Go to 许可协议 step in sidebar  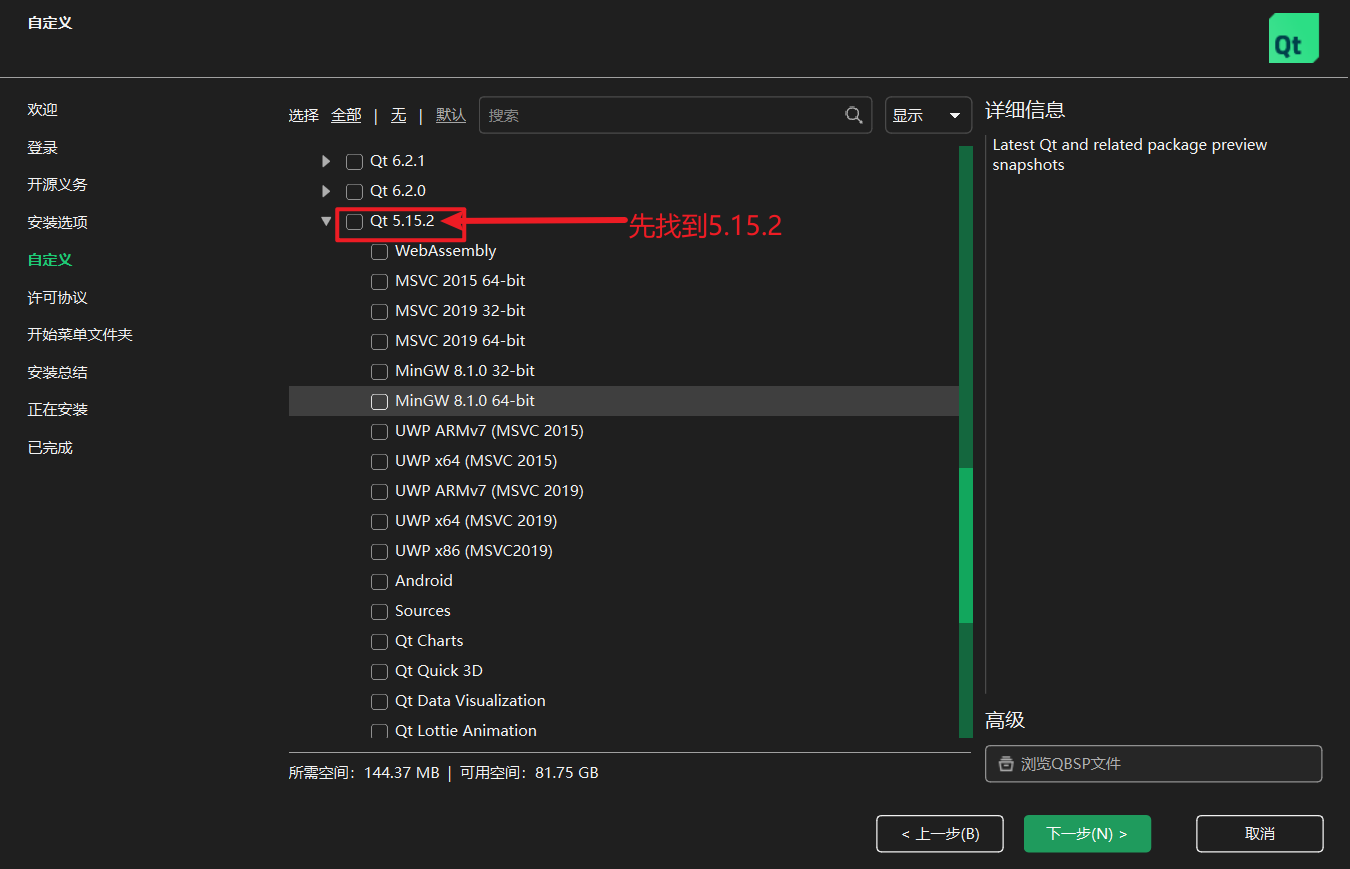pos(57,298)
